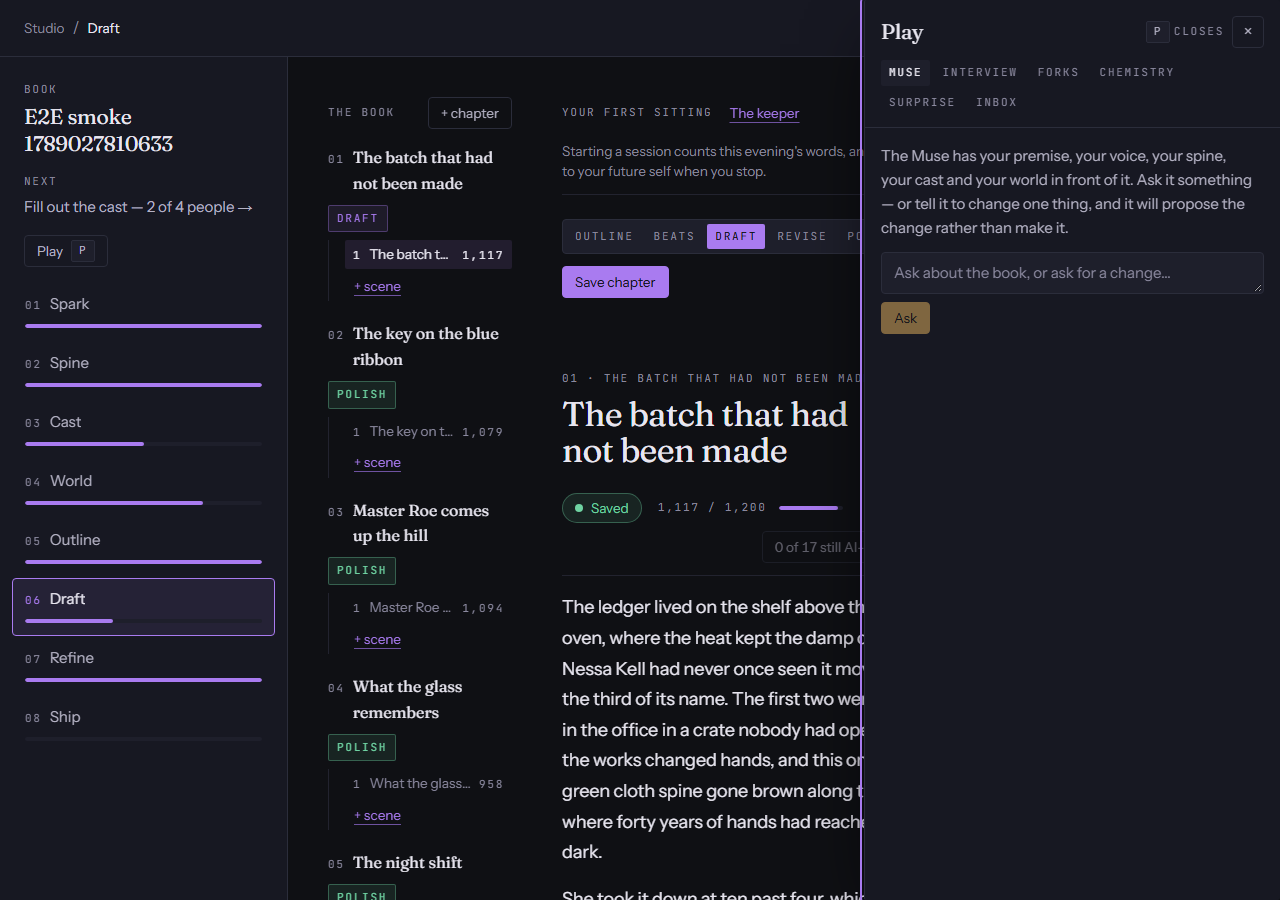
Task: Select scene 'What the glass...' with 958 words
Action: click(x=428, y=784)
